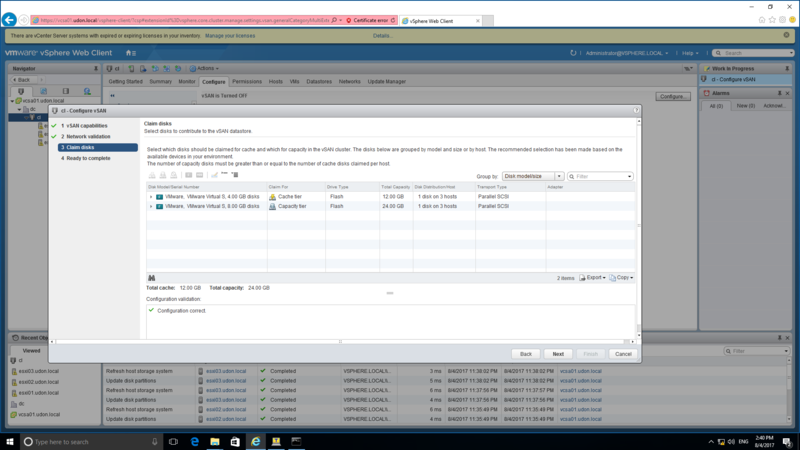Expand the 8.00 GB disks group row

(151, 207)
